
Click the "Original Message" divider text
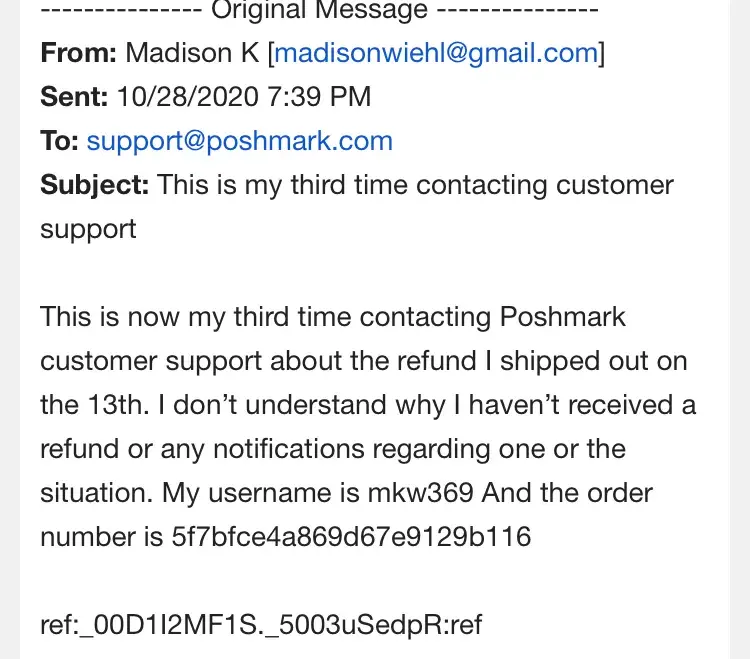click(318, 11)
